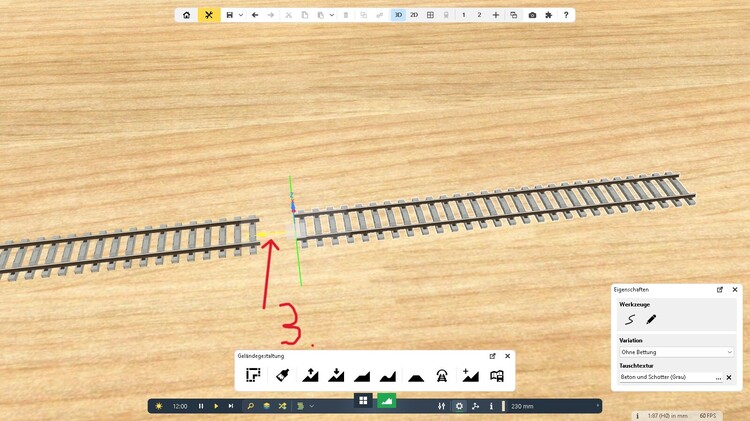Image resolution: width=750 pixels, height=421 pixels.
Task: Open the scroll script icon
Action: [x=300, y=406]
